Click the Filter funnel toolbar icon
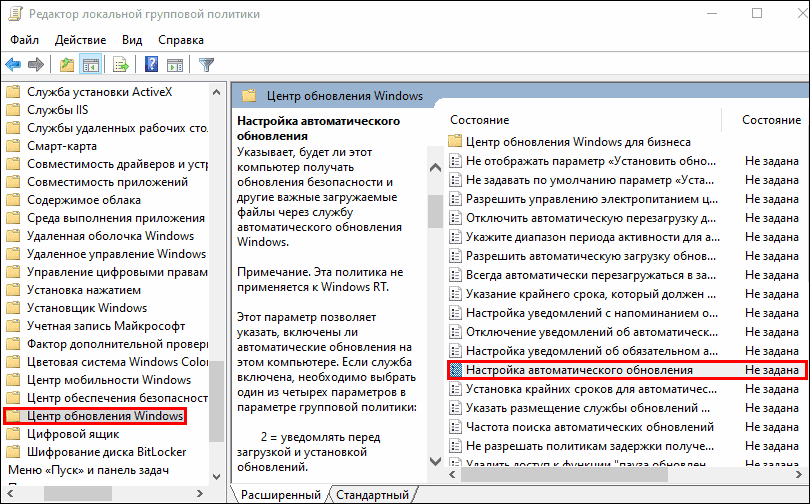This screenshot has height=504, width=810. [x=206, y=65]
